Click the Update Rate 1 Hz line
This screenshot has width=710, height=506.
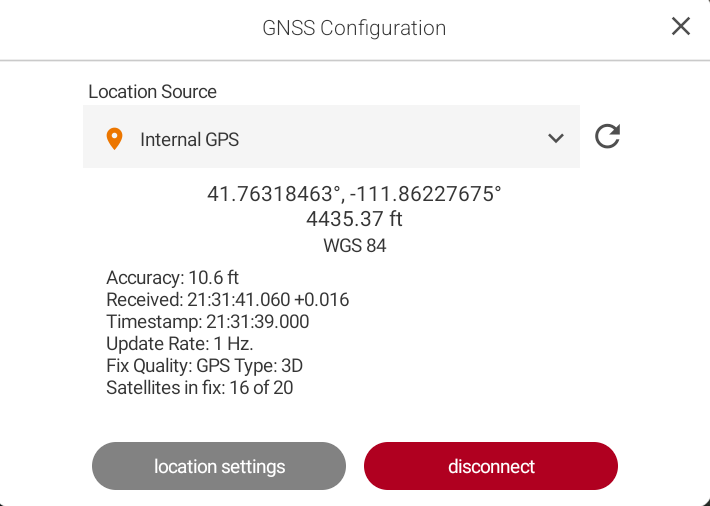click(x=172, y=344)
